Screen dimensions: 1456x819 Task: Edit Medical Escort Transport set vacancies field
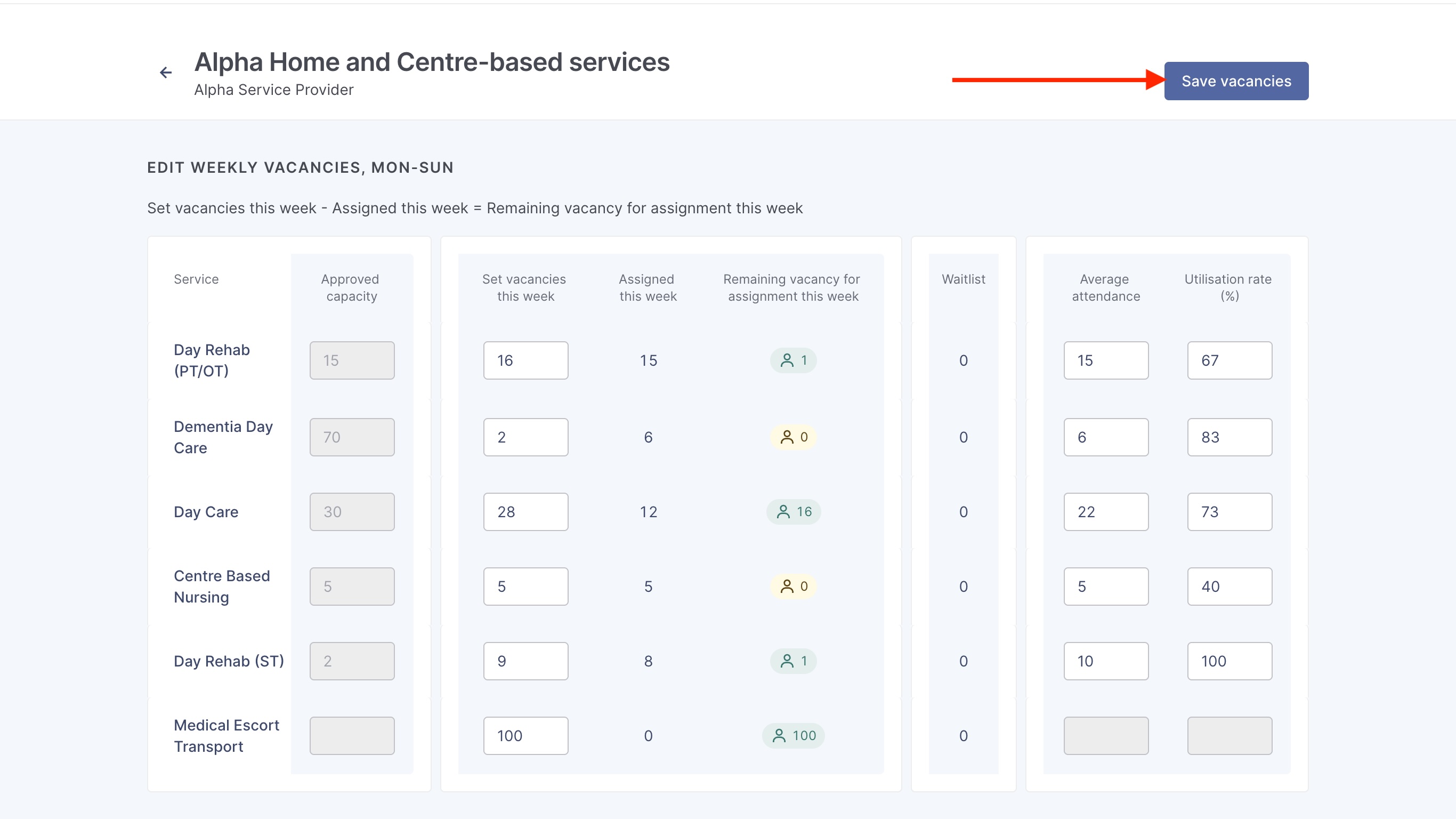[525, 735]
